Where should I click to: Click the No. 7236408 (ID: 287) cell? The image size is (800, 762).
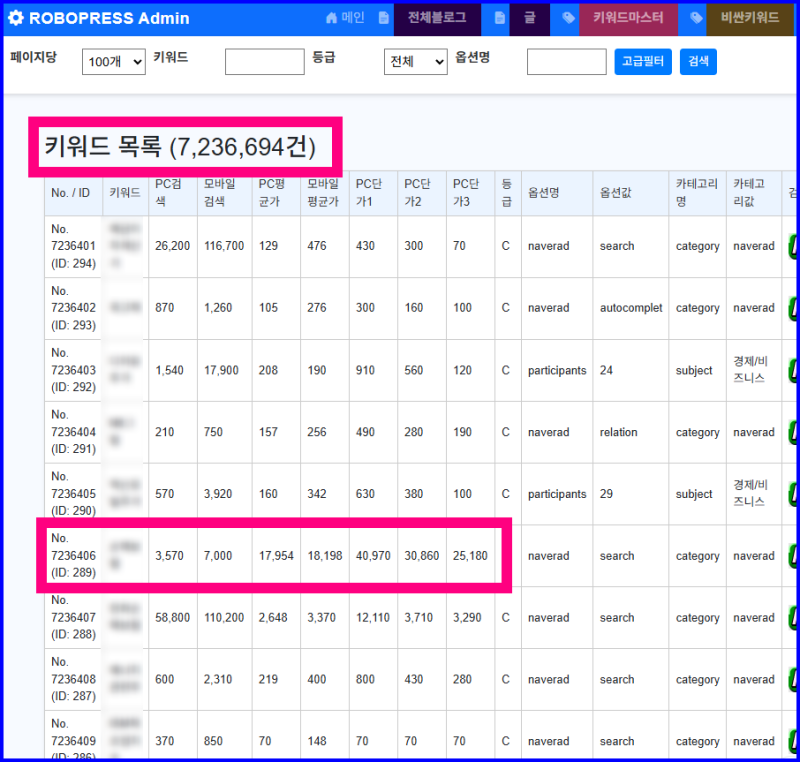click(x=73, y=679)
